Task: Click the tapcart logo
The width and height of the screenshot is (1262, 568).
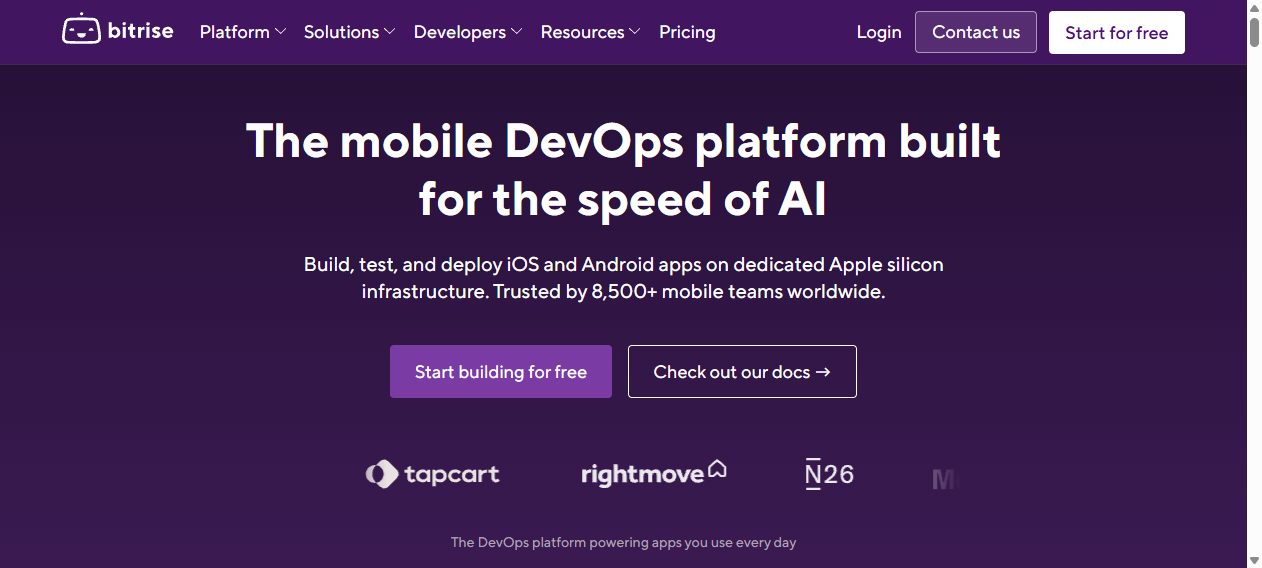Action: pyautogui.click(x=432, y=473)
